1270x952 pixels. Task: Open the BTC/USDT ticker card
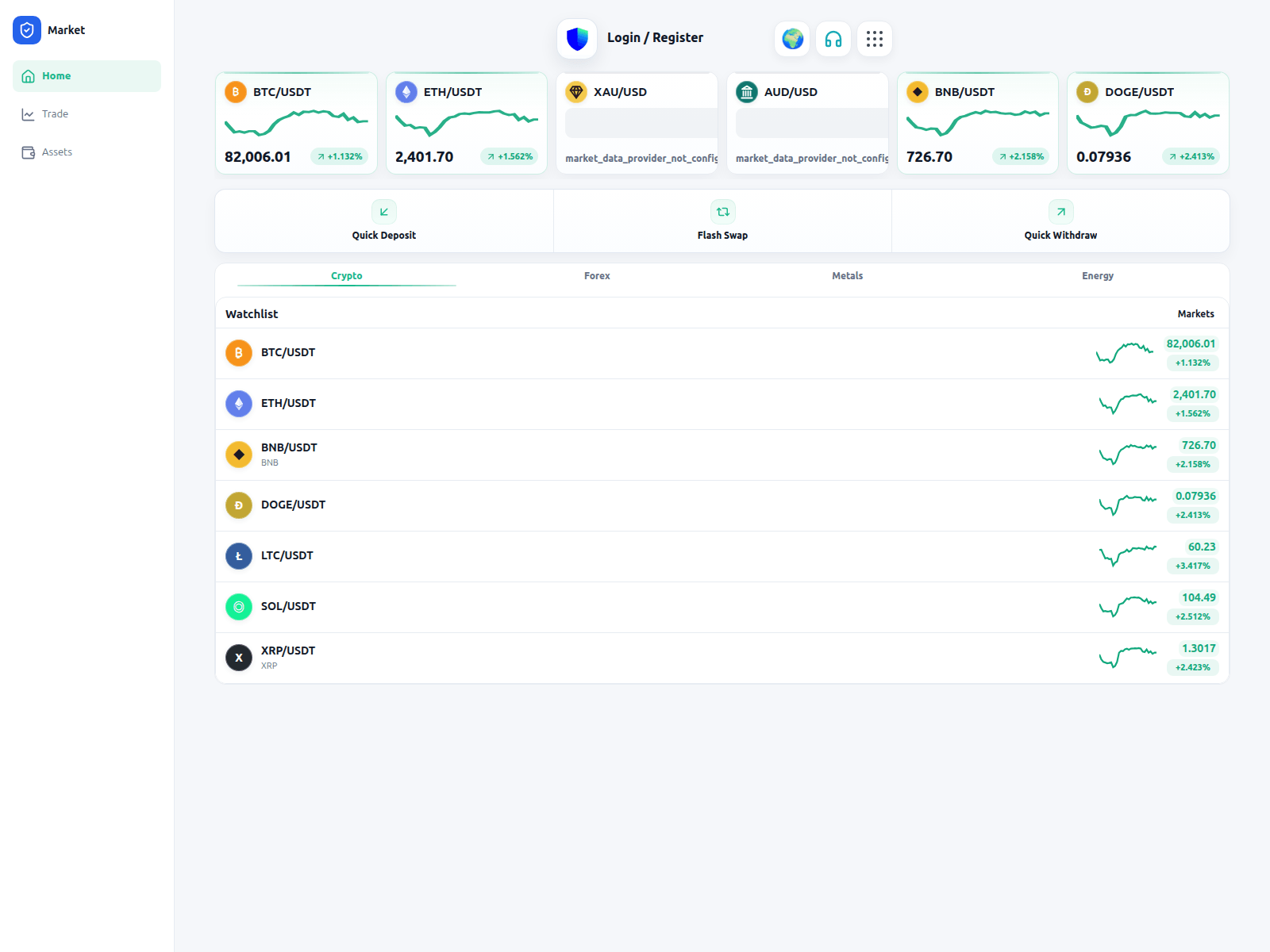point(296,123)
